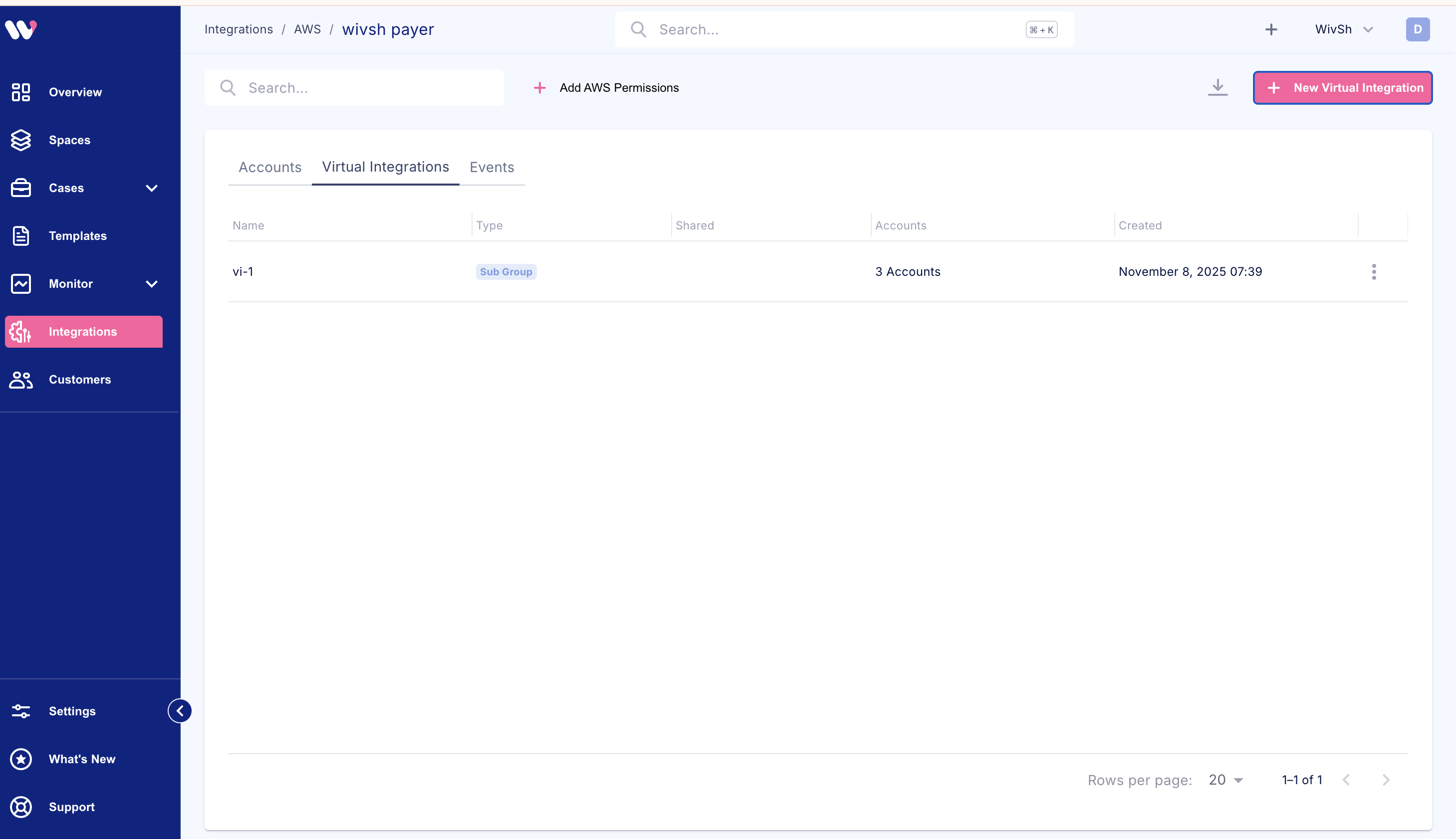This screenshot has width=1456, height=839.
Task: Click the Wiv logo in sidebar
Action: click(21, 29)
